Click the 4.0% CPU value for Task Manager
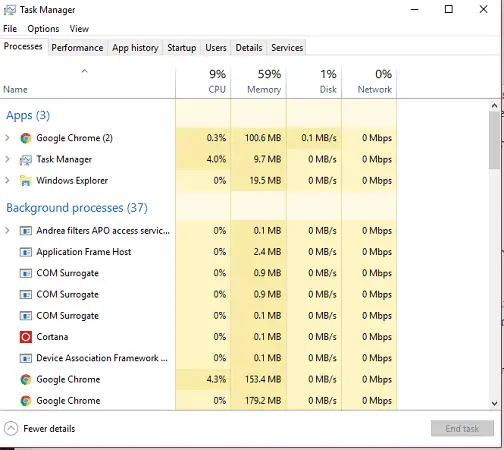 [216, 159]
